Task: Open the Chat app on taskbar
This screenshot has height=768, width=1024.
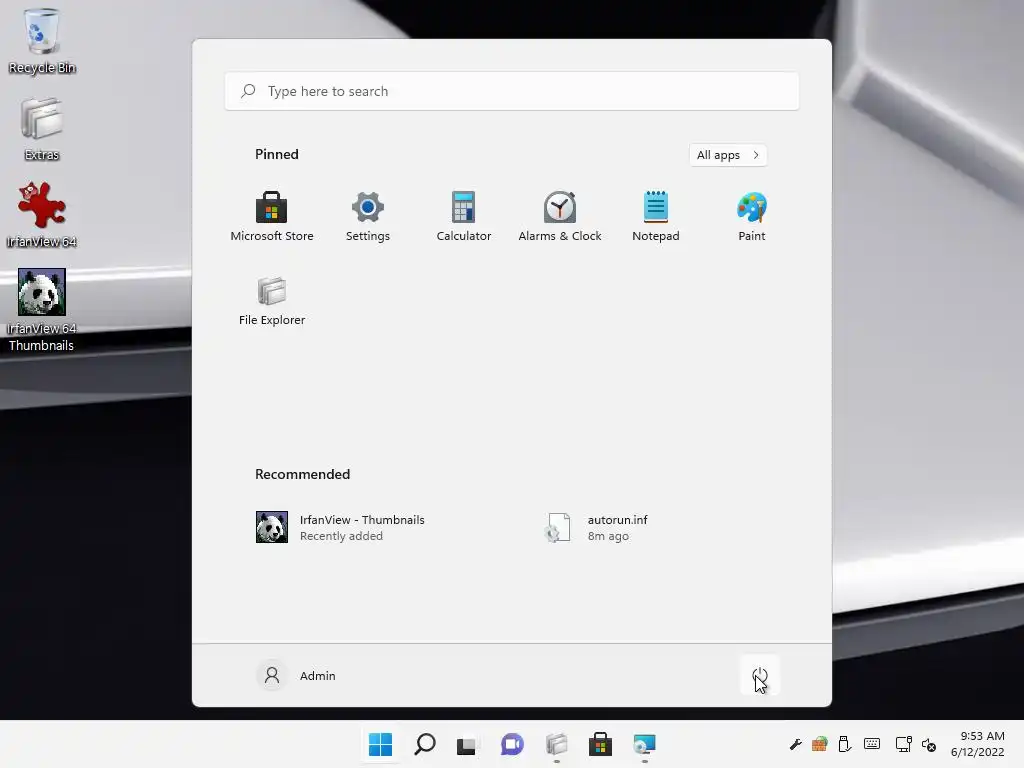Action: pyautogui.click(x=512, y=744)
